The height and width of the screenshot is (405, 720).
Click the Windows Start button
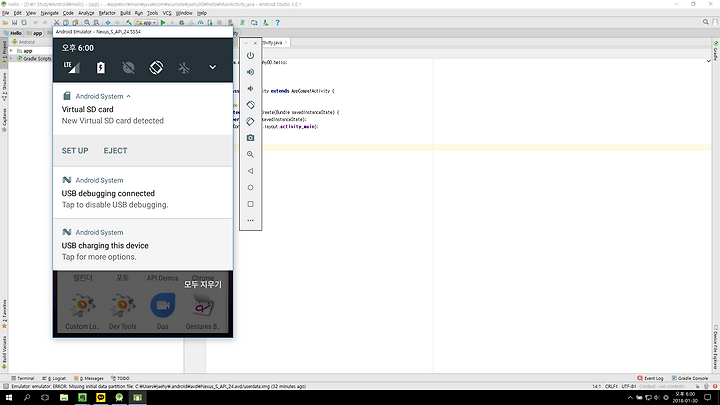tap(9, 398)
